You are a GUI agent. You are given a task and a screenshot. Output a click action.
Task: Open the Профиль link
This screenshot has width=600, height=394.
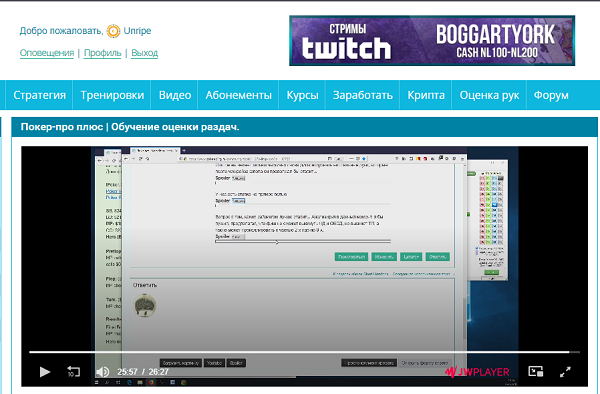103,53
